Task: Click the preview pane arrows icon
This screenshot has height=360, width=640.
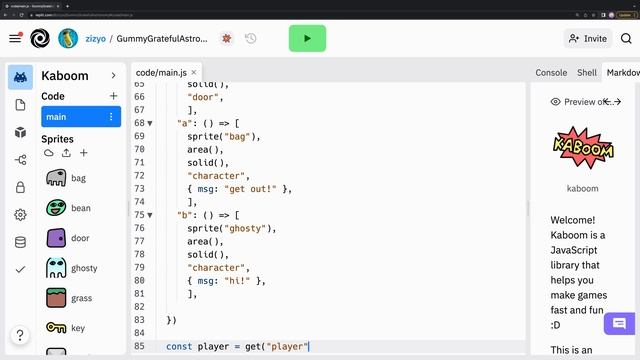Action: [613, 102]
